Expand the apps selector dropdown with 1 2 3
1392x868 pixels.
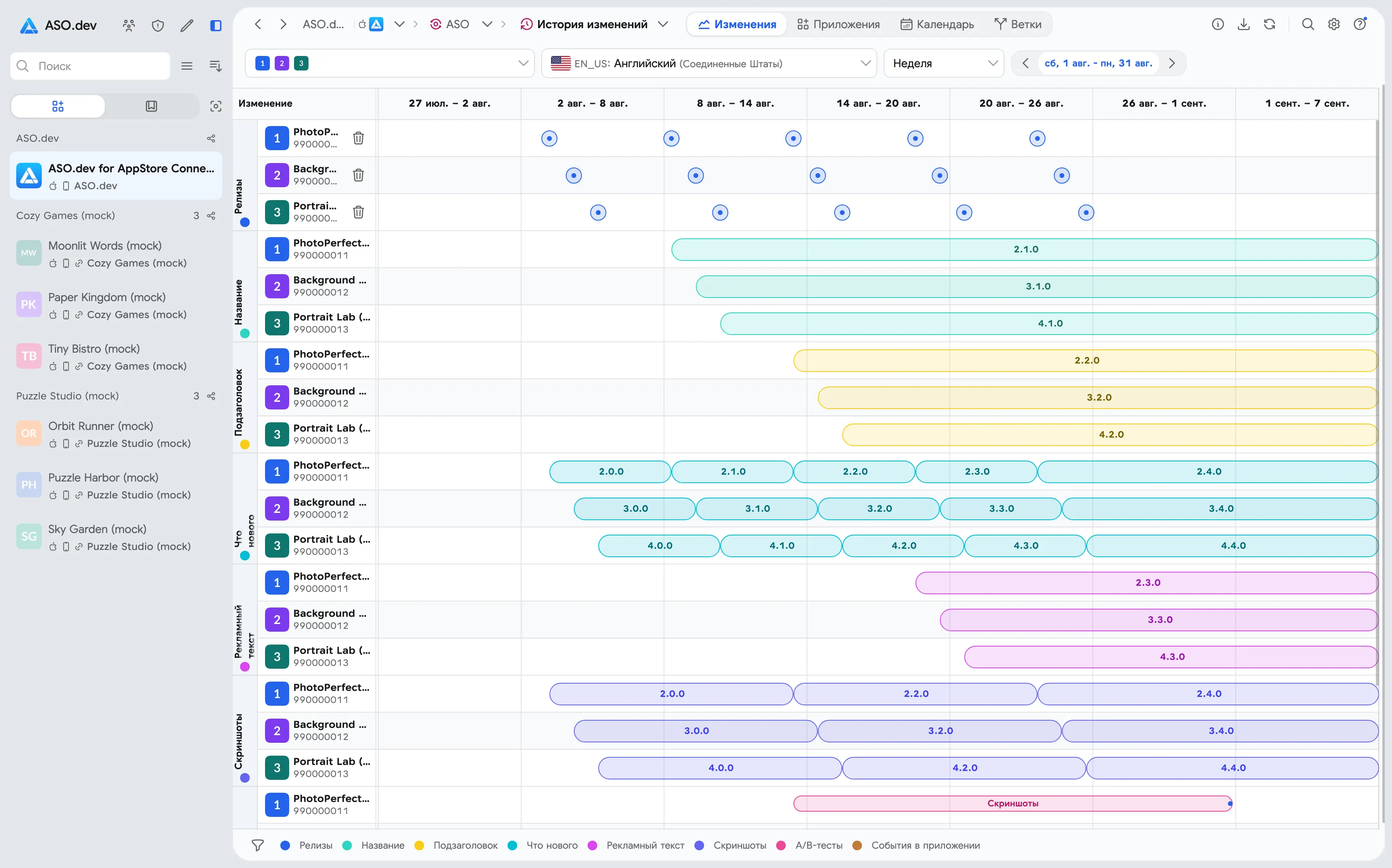389,63
